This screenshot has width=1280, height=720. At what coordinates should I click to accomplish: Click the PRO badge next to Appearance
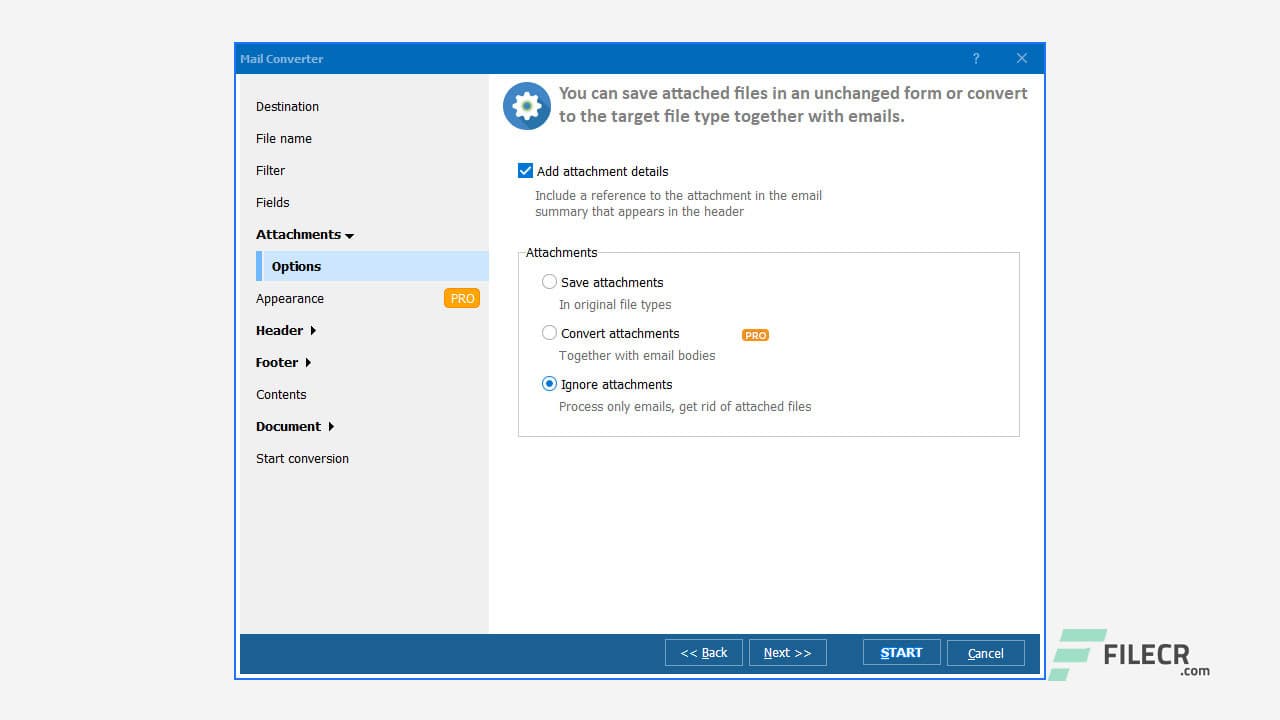(x=462, y=298)
